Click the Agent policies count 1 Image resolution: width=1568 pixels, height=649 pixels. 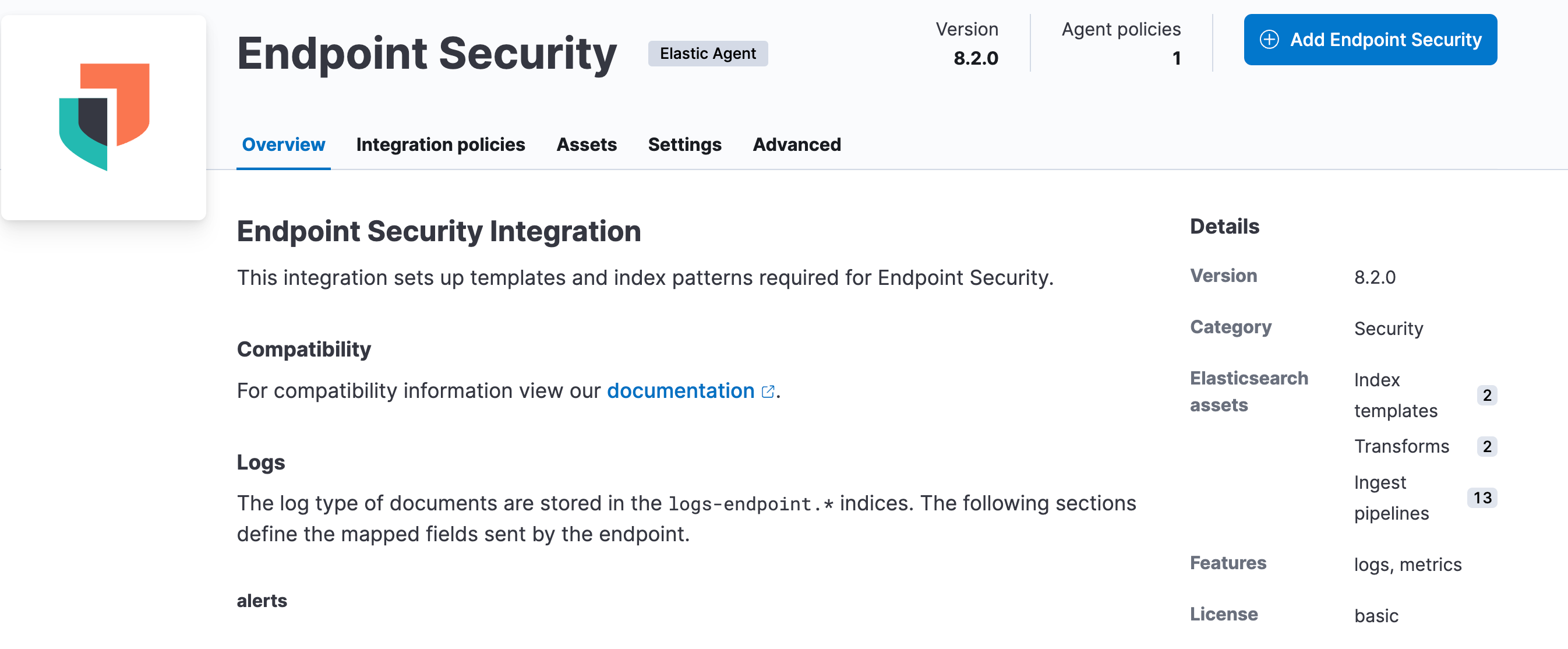pyautogui.click(x=1177, y=58)
